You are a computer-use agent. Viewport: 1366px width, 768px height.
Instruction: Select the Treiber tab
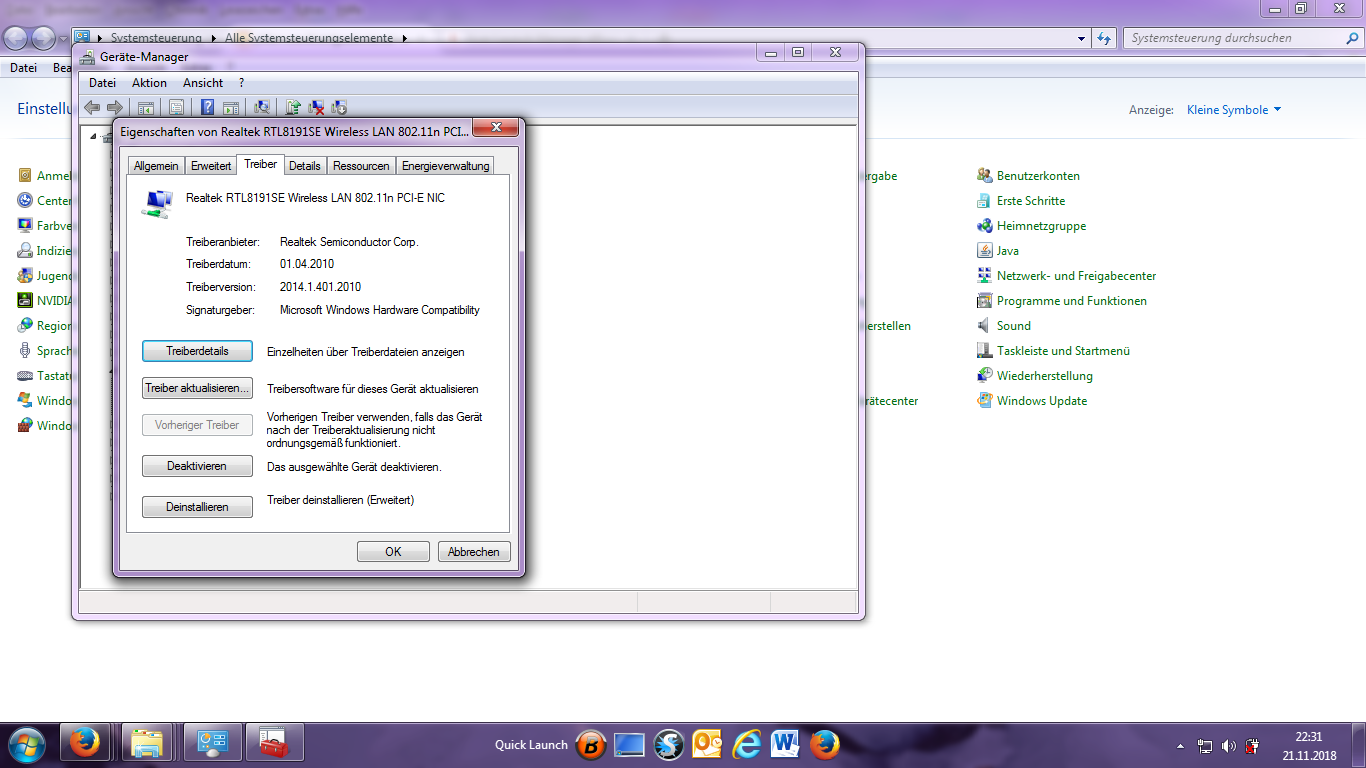click(x=261, y=164)
